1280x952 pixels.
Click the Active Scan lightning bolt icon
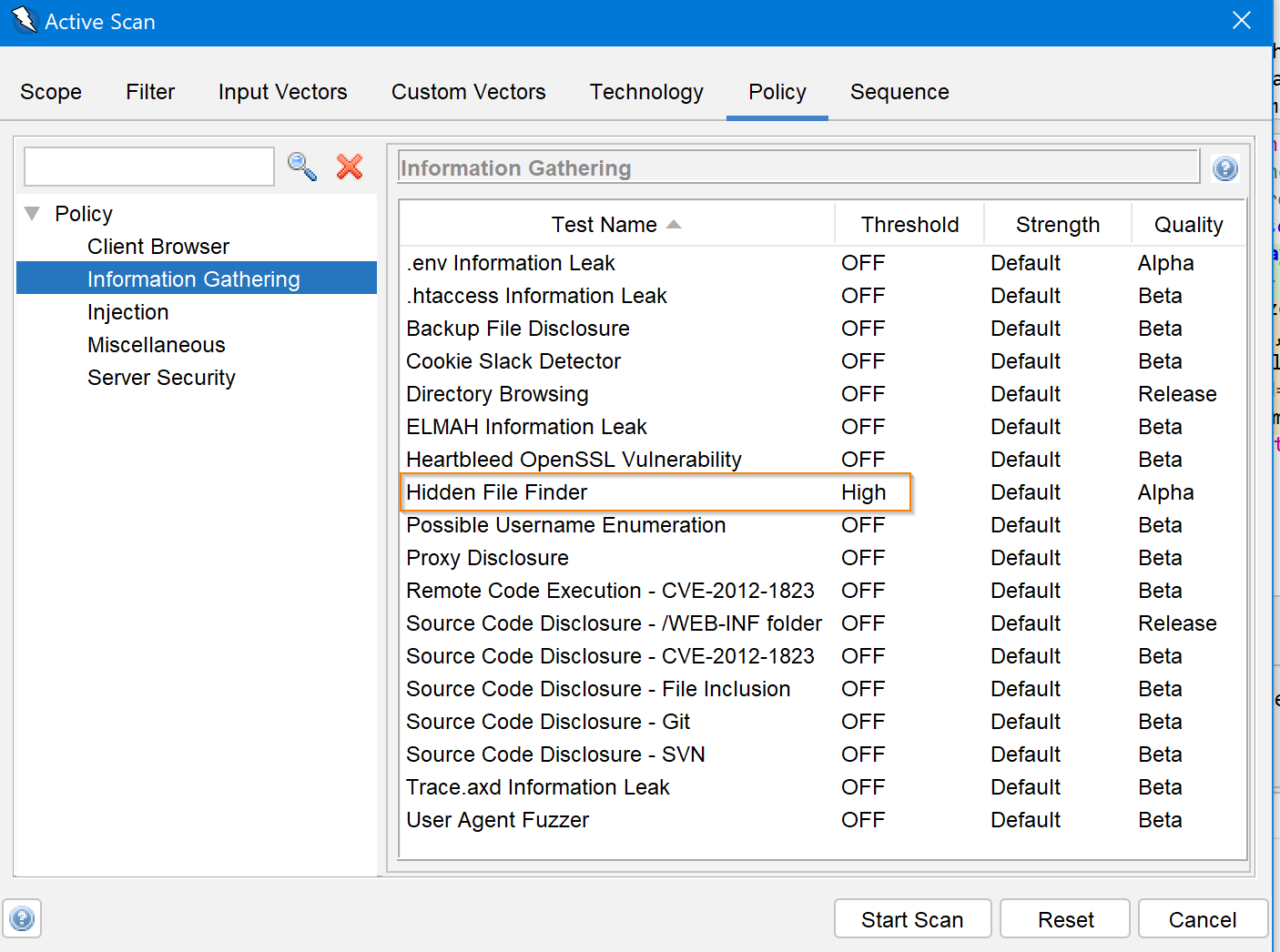(x=25, y=19)
